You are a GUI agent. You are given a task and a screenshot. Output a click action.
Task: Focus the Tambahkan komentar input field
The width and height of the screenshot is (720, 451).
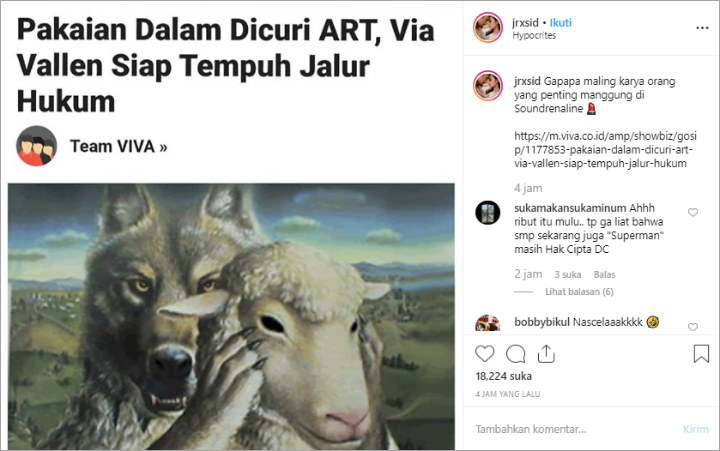pos(574,429)
